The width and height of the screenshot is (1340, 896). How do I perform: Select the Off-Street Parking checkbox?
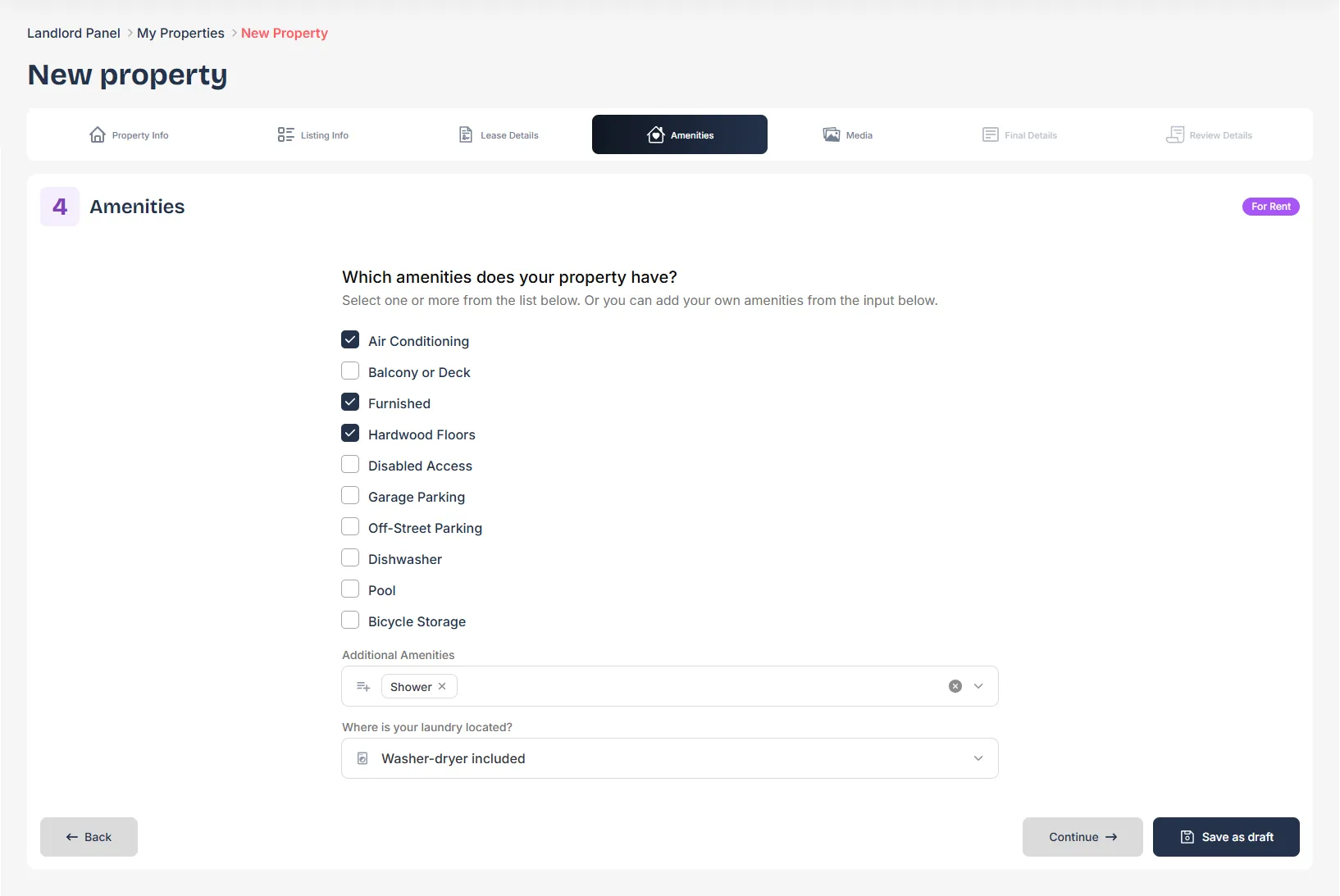click(x=350, y=526)
